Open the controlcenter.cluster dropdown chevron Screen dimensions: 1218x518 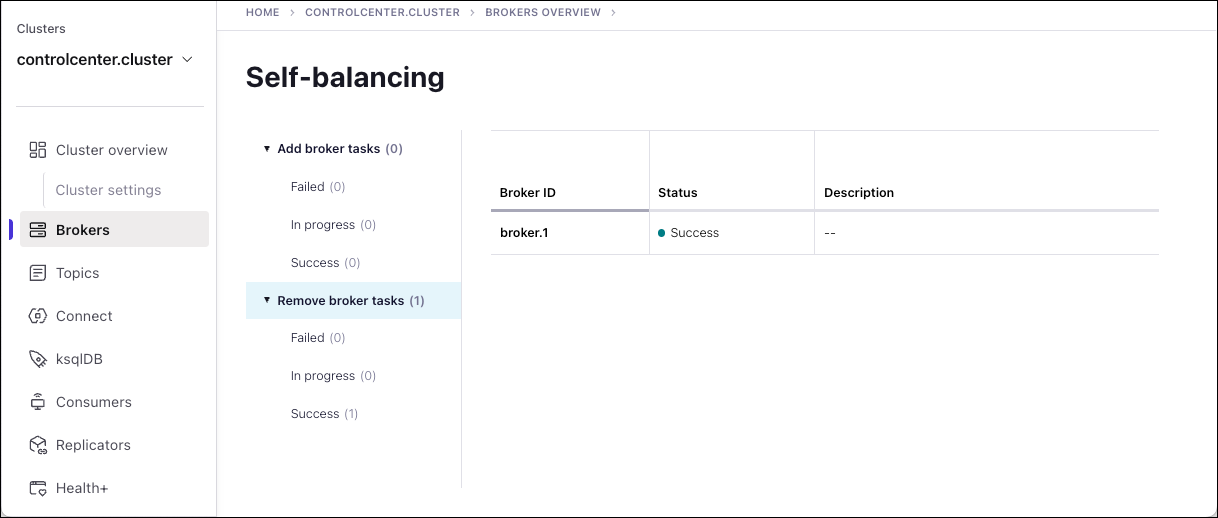click(x=187, y=60)
